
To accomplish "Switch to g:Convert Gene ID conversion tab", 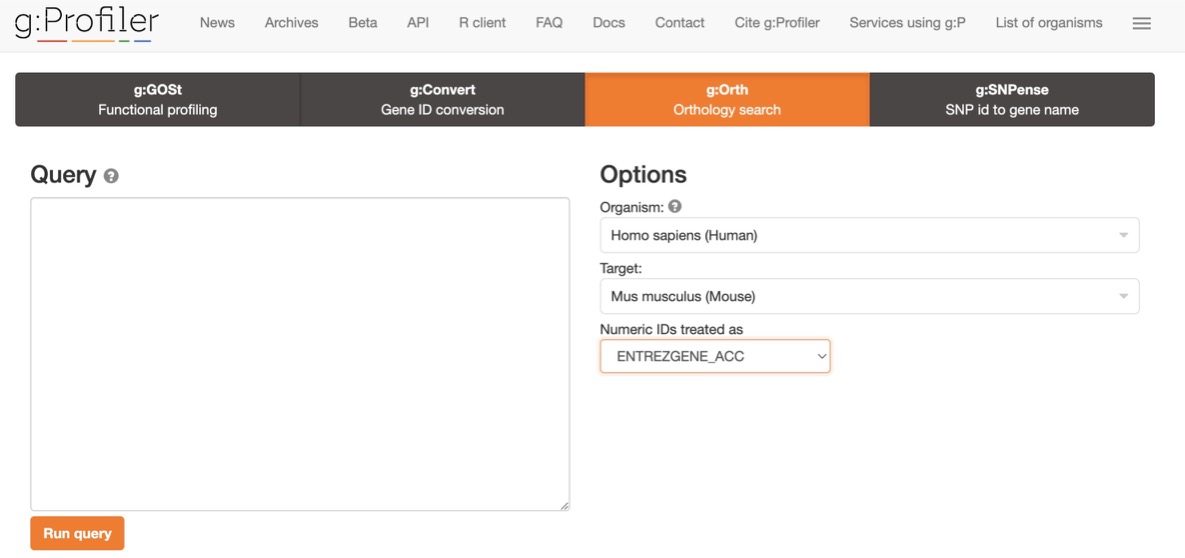I will [443, 100].
